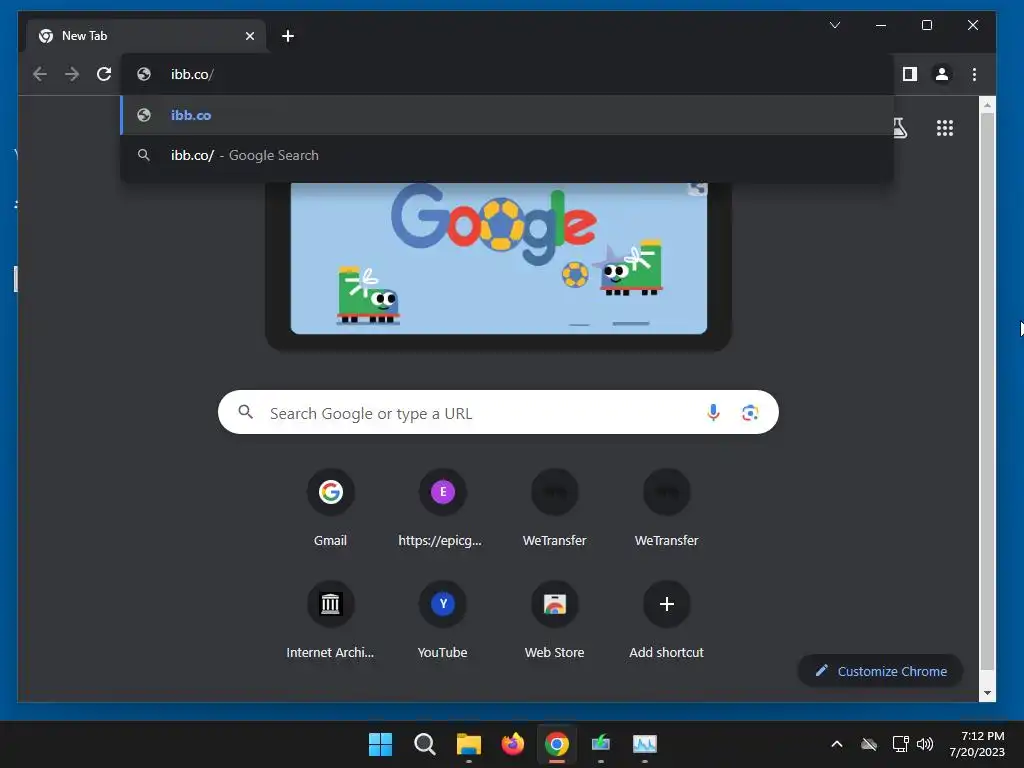Open the monitor app with green arrow in taskbar
Image resolution: width=1024 pixels, height=768 pixels.
point(601,744)
